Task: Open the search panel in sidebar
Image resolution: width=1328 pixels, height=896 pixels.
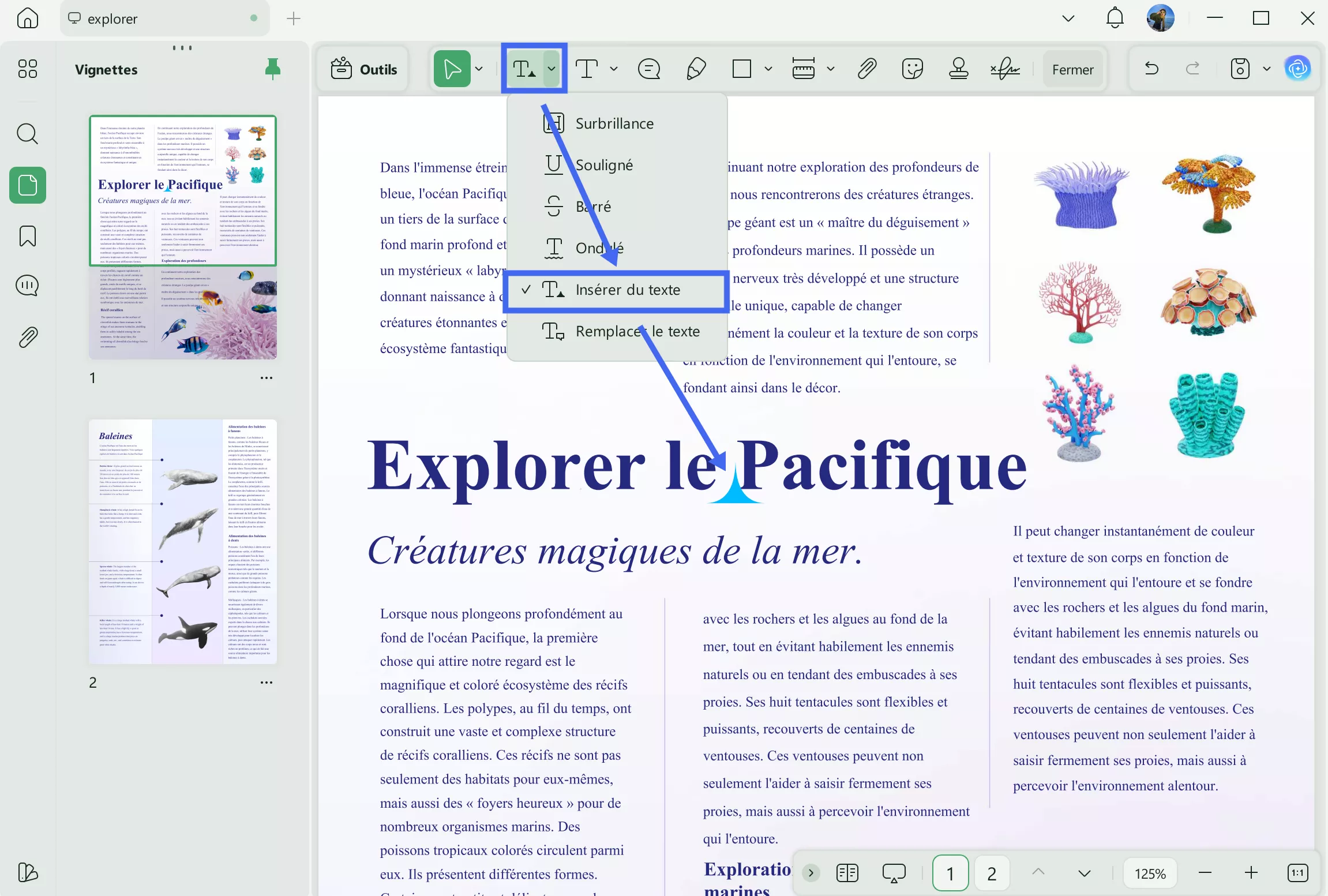Action: pyautogui.click(x=28, y=134)
